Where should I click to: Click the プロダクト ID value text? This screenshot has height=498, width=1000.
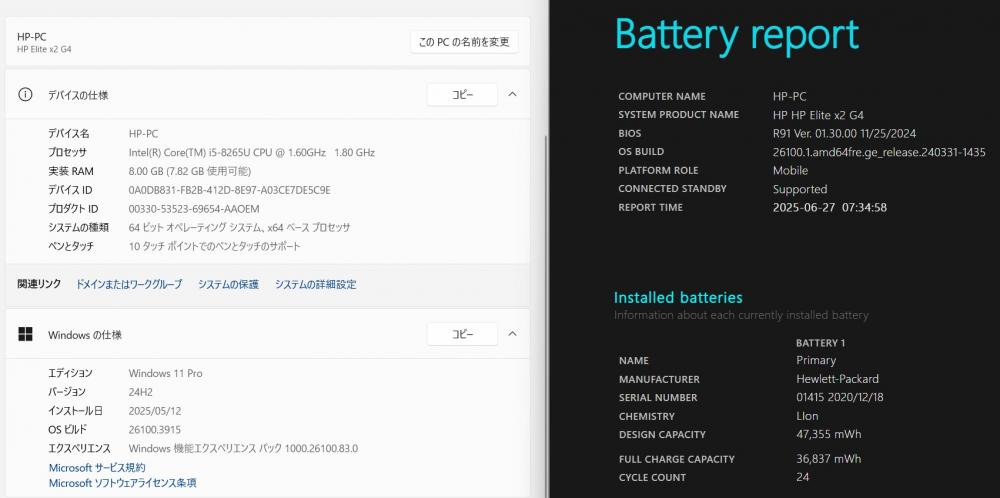[x=194, y=209]
